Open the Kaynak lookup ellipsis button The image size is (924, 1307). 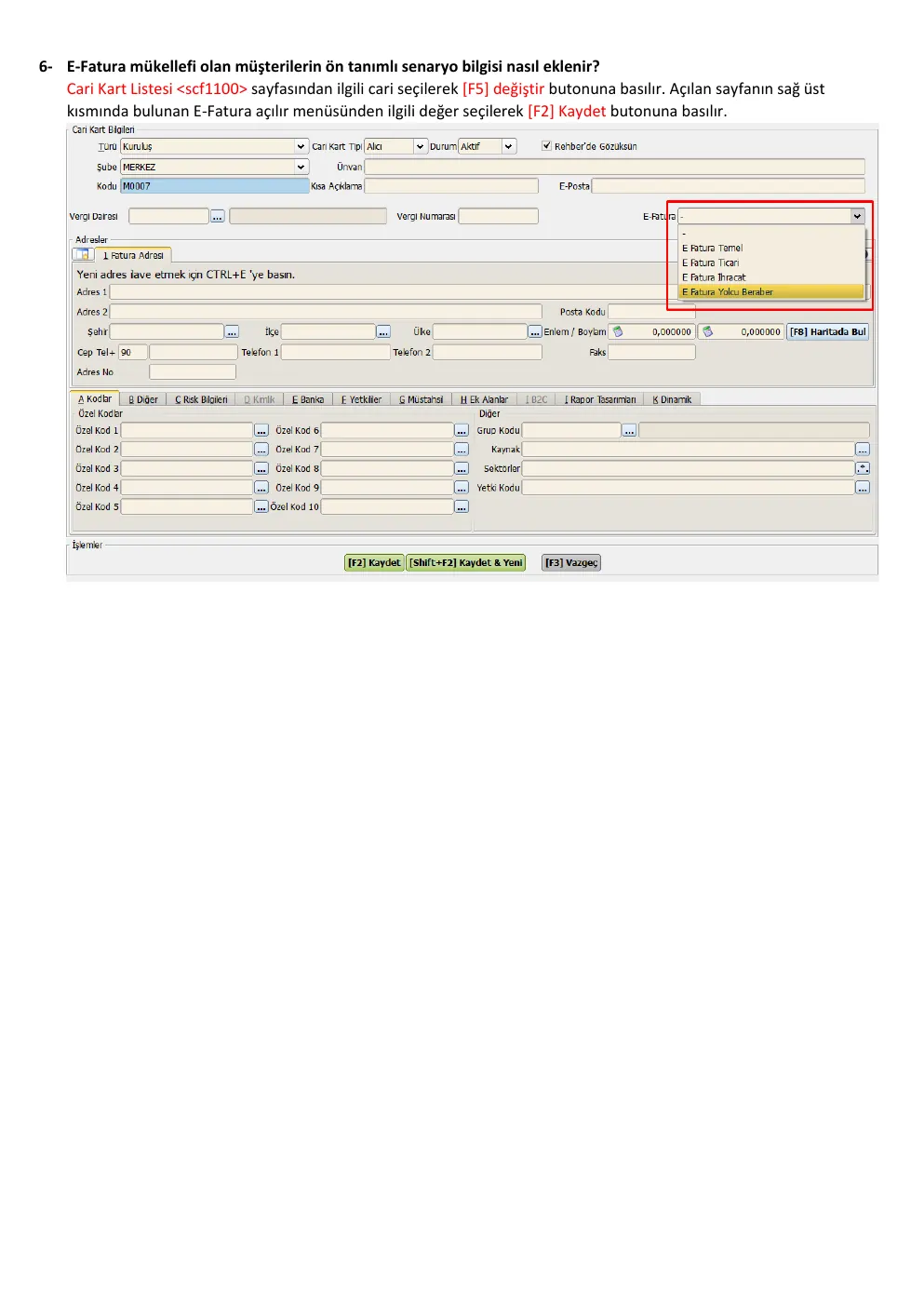[x=863, y=450]
